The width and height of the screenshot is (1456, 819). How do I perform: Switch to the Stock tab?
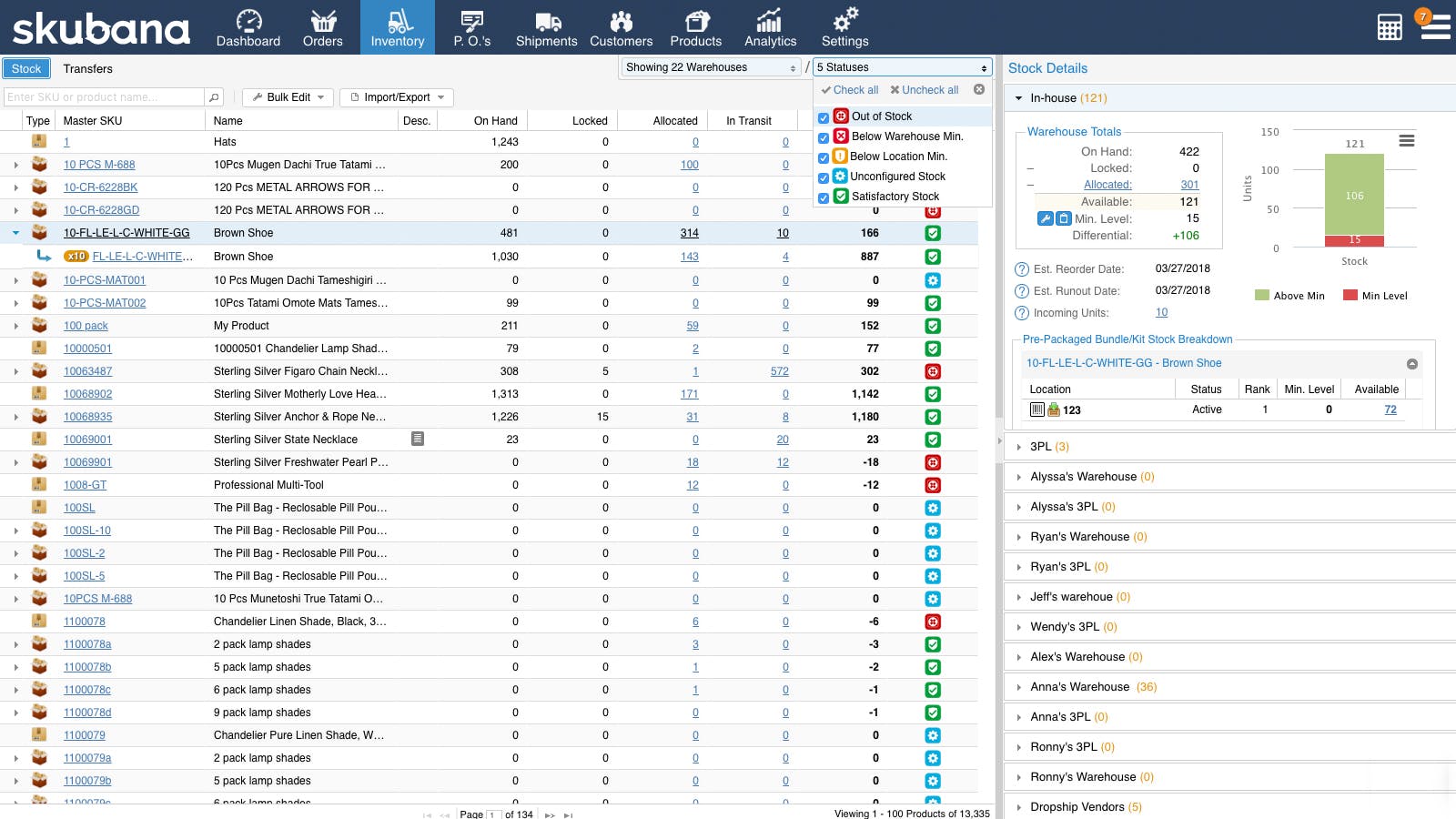[26, 68]
